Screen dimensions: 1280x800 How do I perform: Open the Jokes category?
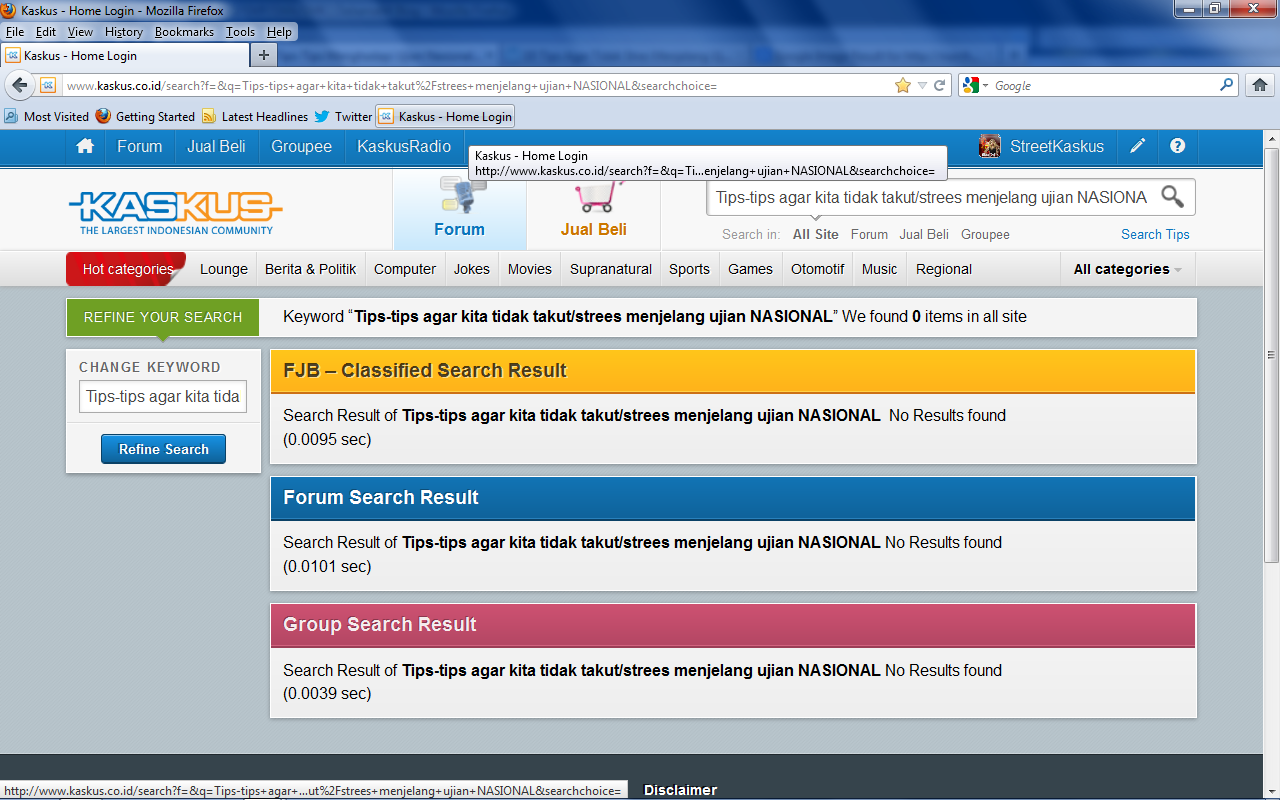(472, 269)
